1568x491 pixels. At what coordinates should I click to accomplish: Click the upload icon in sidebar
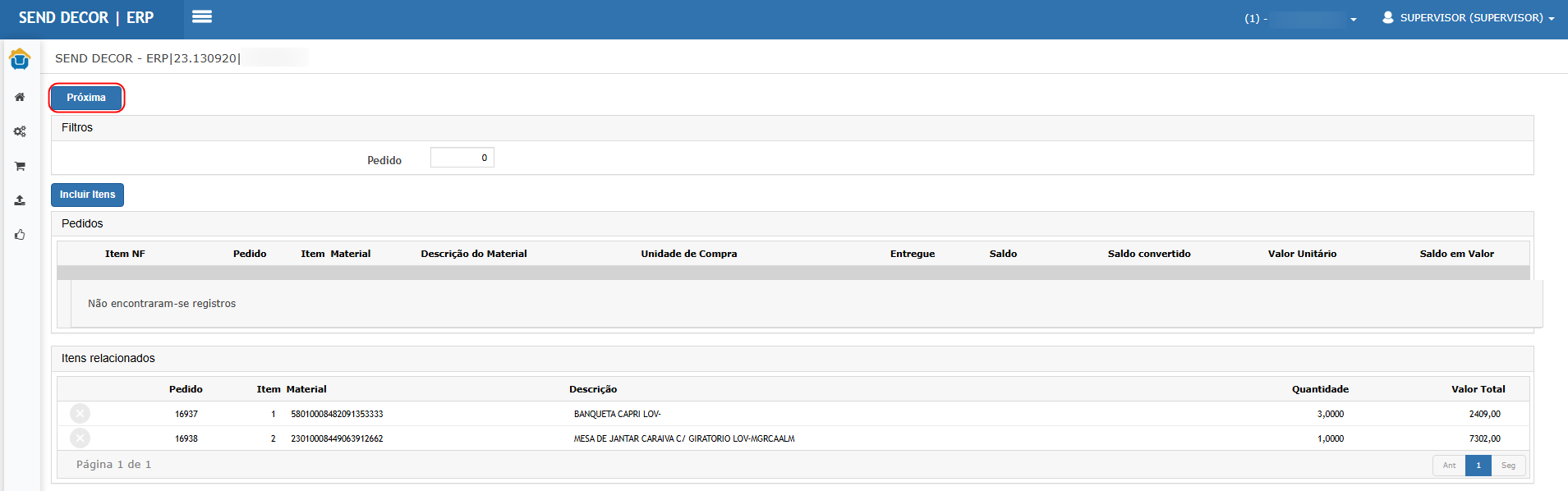(x=20, y=200)
